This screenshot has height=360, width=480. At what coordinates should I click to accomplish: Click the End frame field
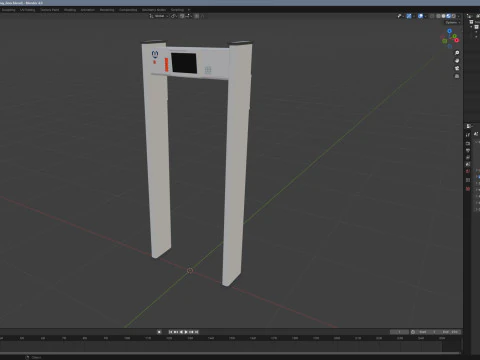(451, 332)
